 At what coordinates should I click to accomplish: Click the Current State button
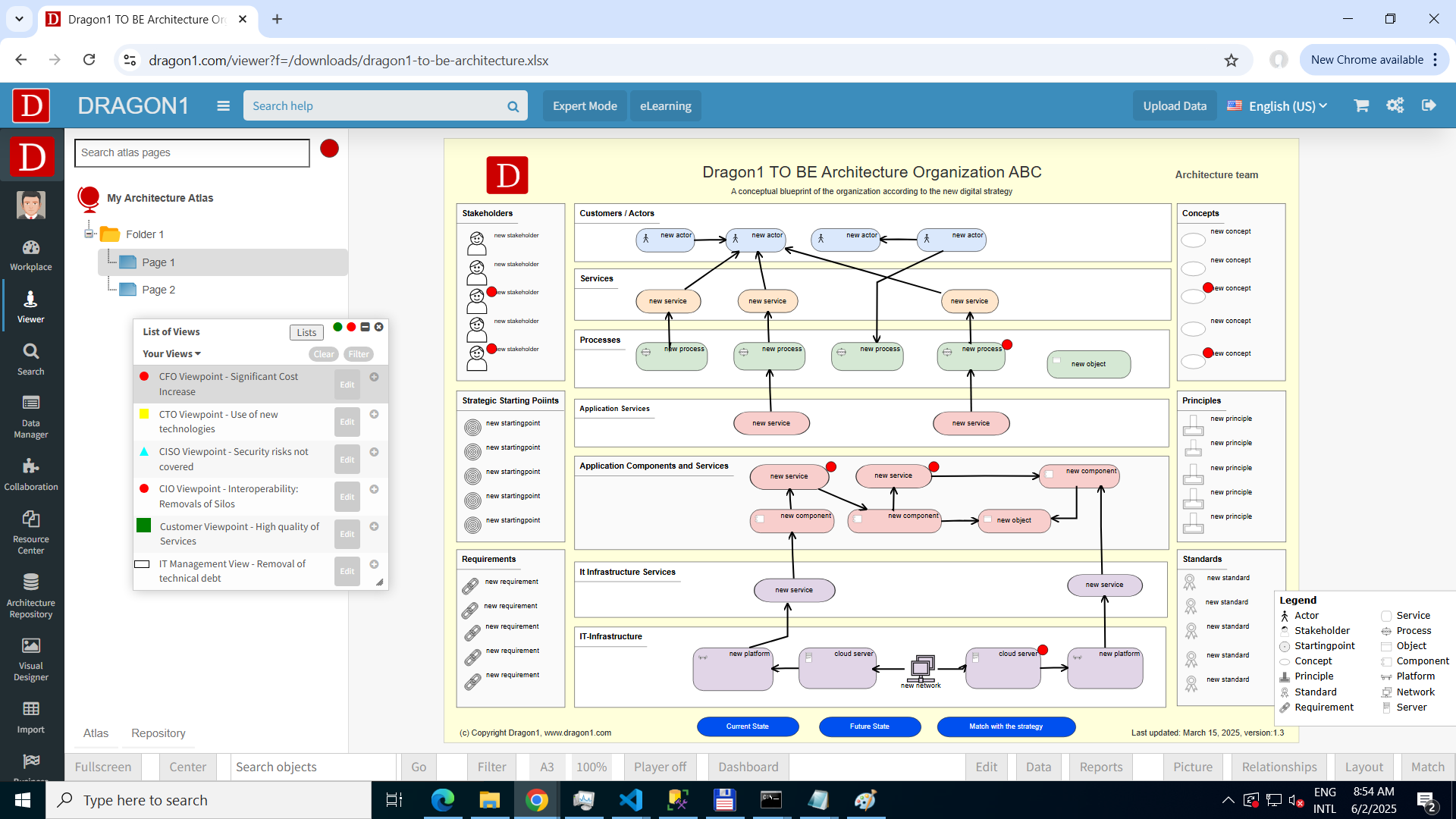(748, 726)
